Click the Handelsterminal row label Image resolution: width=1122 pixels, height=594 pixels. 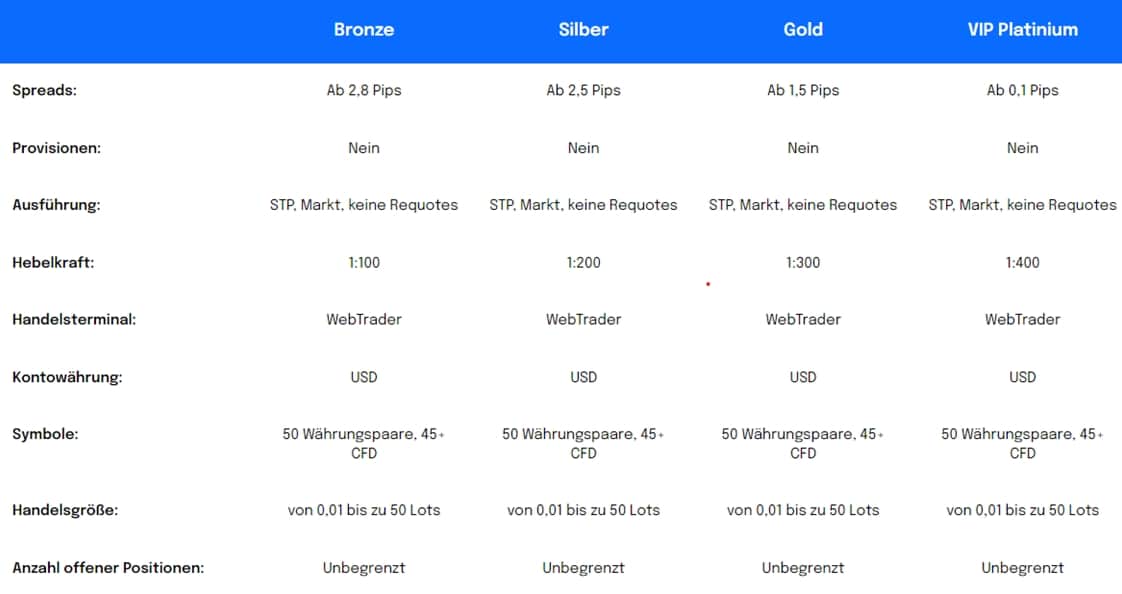pos(74,320)
